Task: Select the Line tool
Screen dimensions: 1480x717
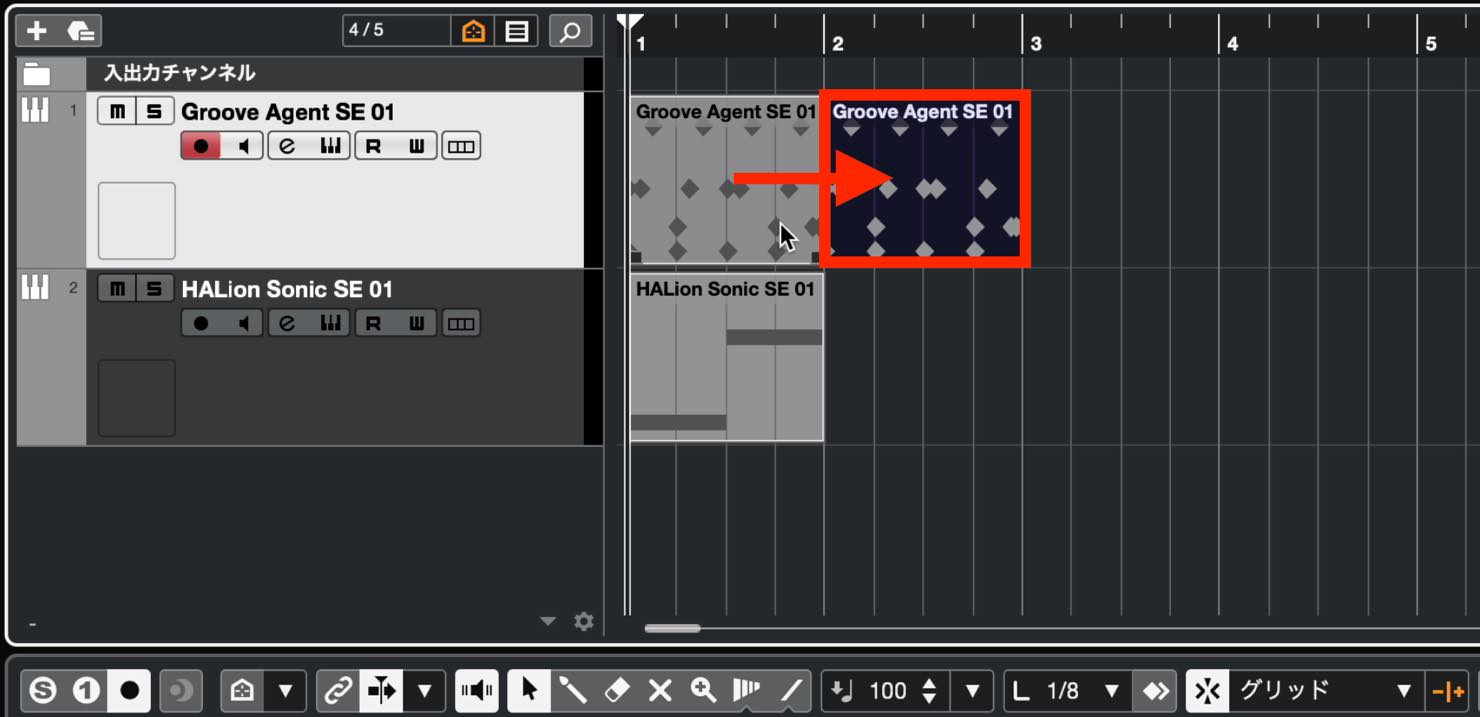Action: click(791, 690)
